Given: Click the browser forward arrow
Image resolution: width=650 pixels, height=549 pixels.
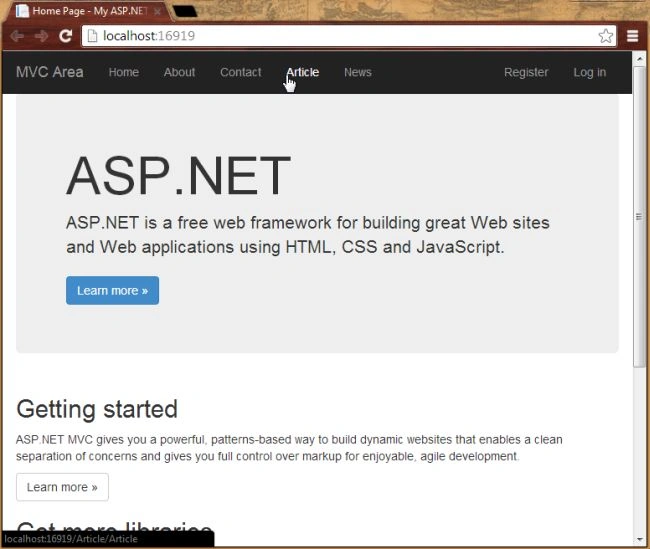Looking at the screenshot, I should 41,36.
